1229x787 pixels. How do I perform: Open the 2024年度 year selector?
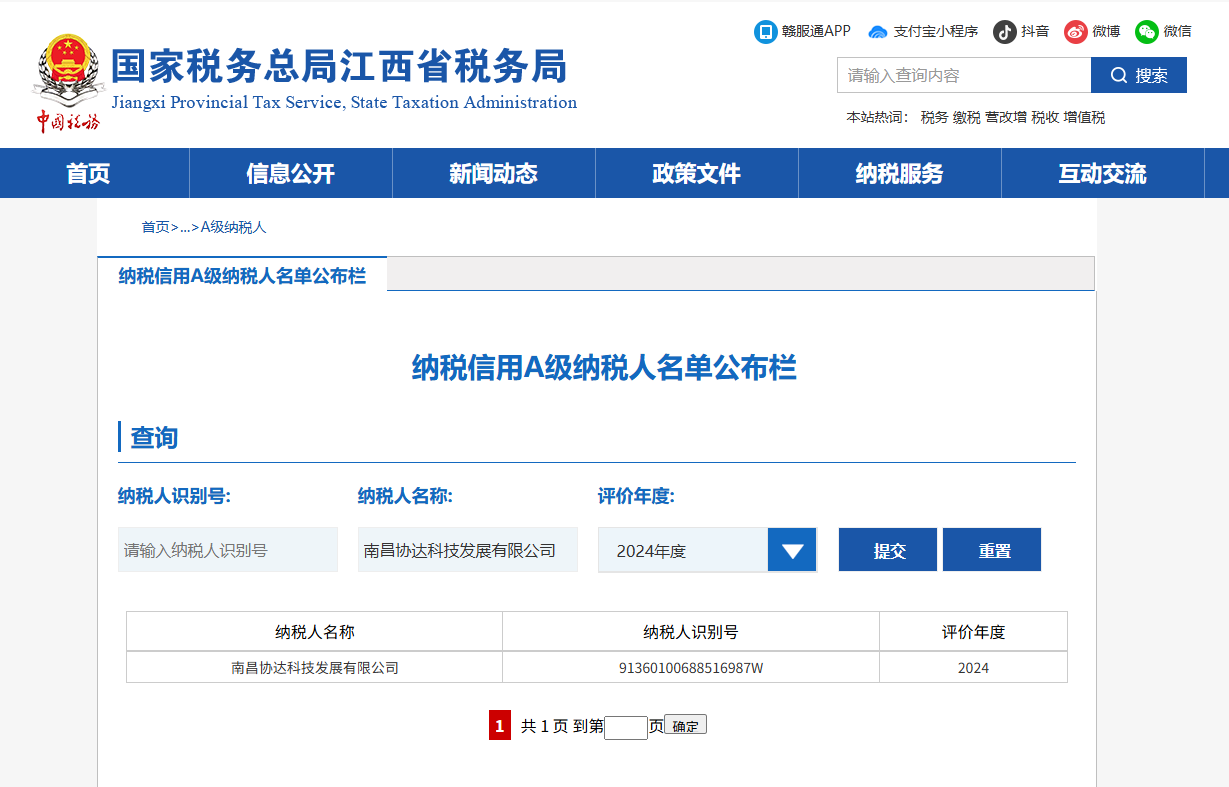(x=683, y=551)
